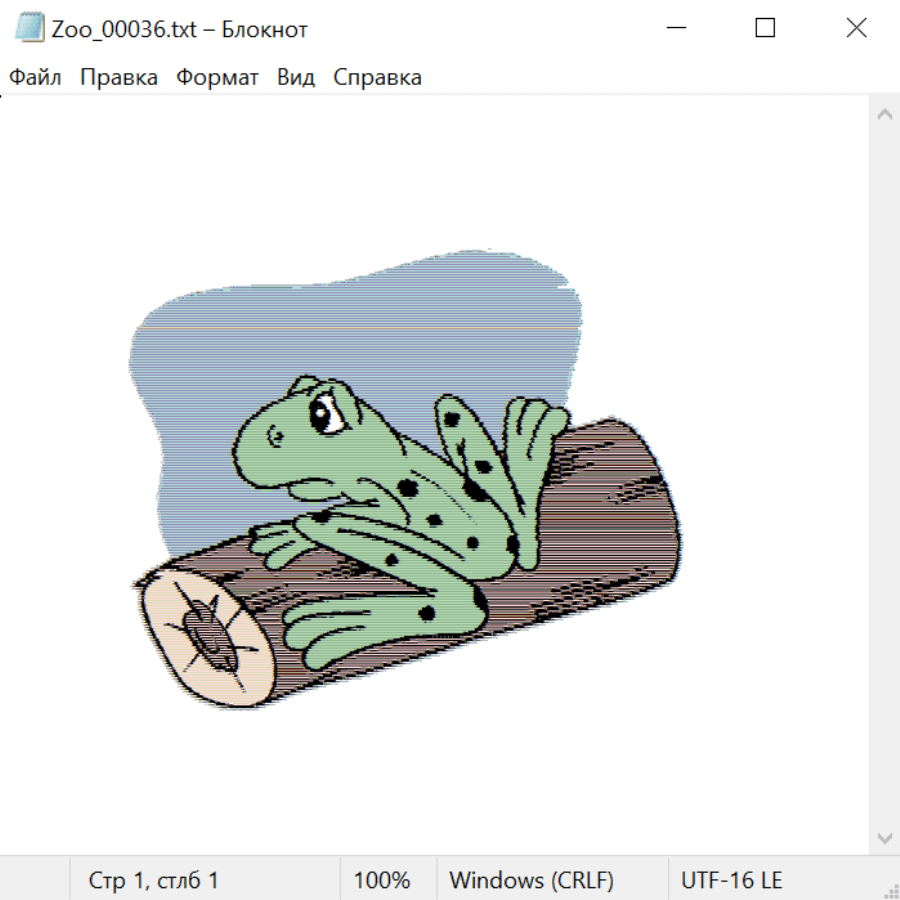Close the Zoo_00036.txt window
900x900 pixels.
(x=856, y=28)
